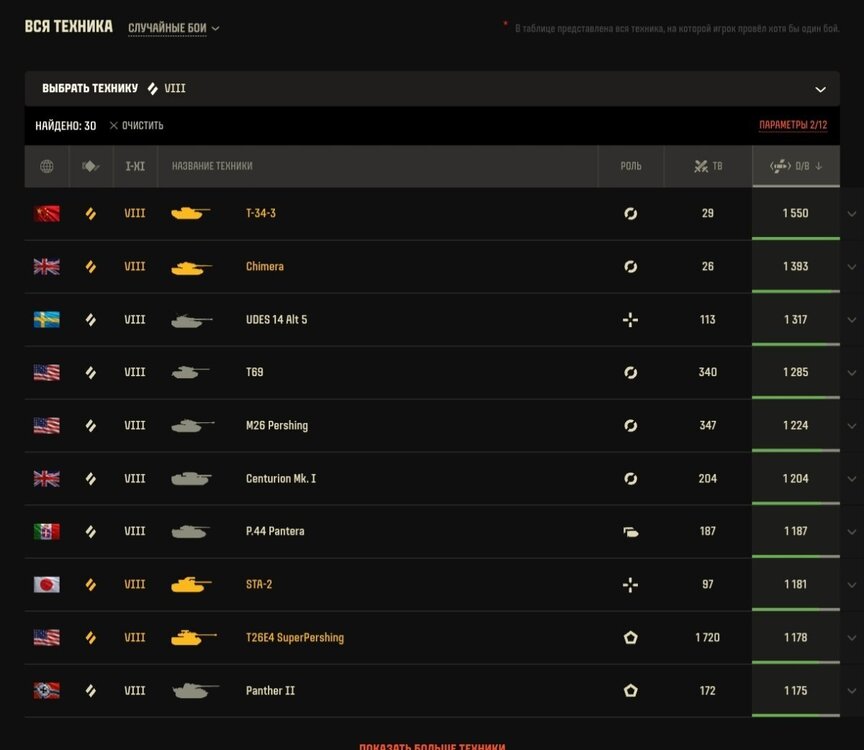Expand Panther II row details chevron
This screenshot has height=750, width=864.
point(851,691)
